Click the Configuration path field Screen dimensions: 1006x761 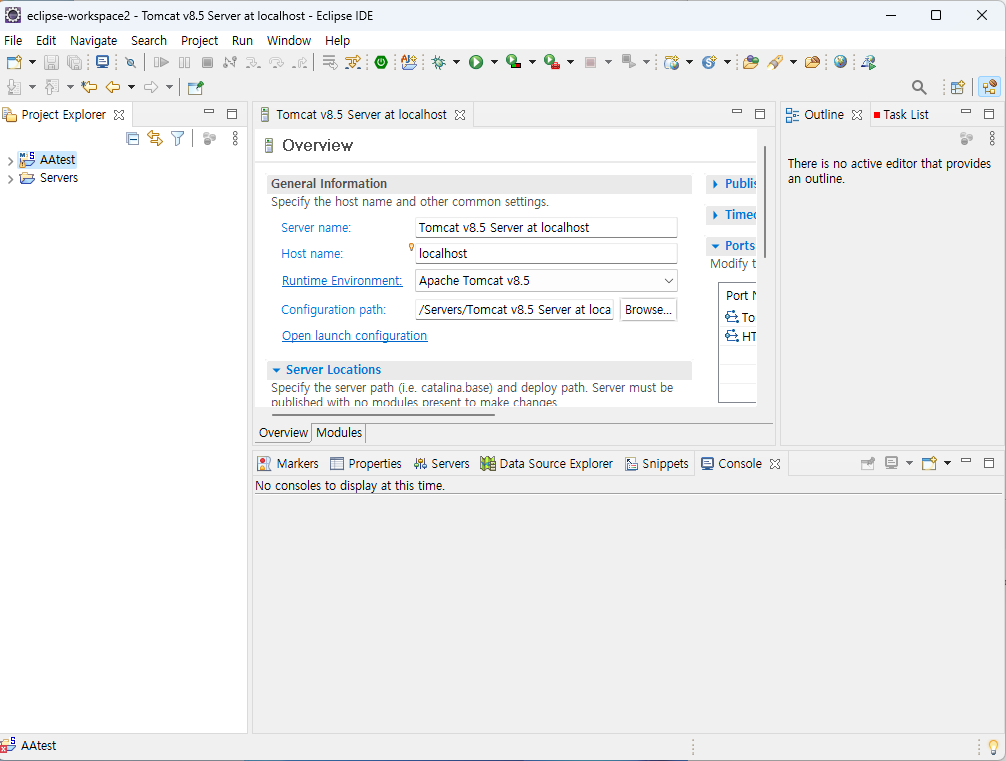(515, 310)
